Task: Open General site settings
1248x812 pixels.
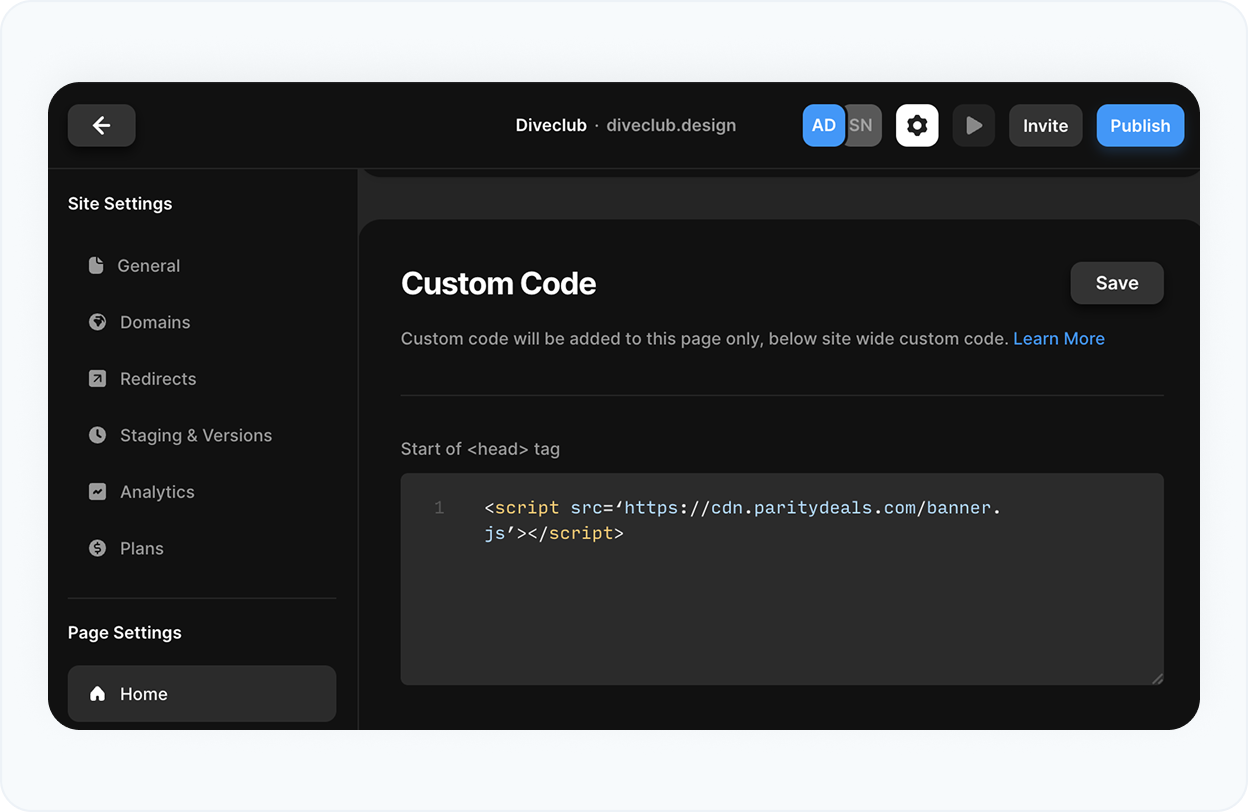Action: 148,265
